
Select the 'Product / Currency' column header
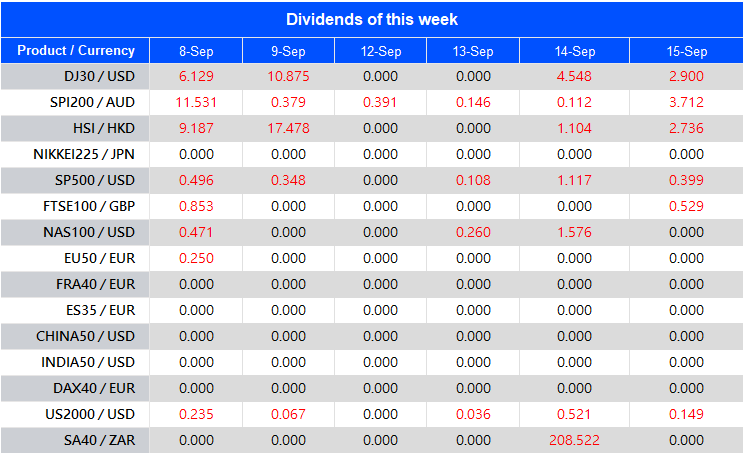tap(76, 51)
